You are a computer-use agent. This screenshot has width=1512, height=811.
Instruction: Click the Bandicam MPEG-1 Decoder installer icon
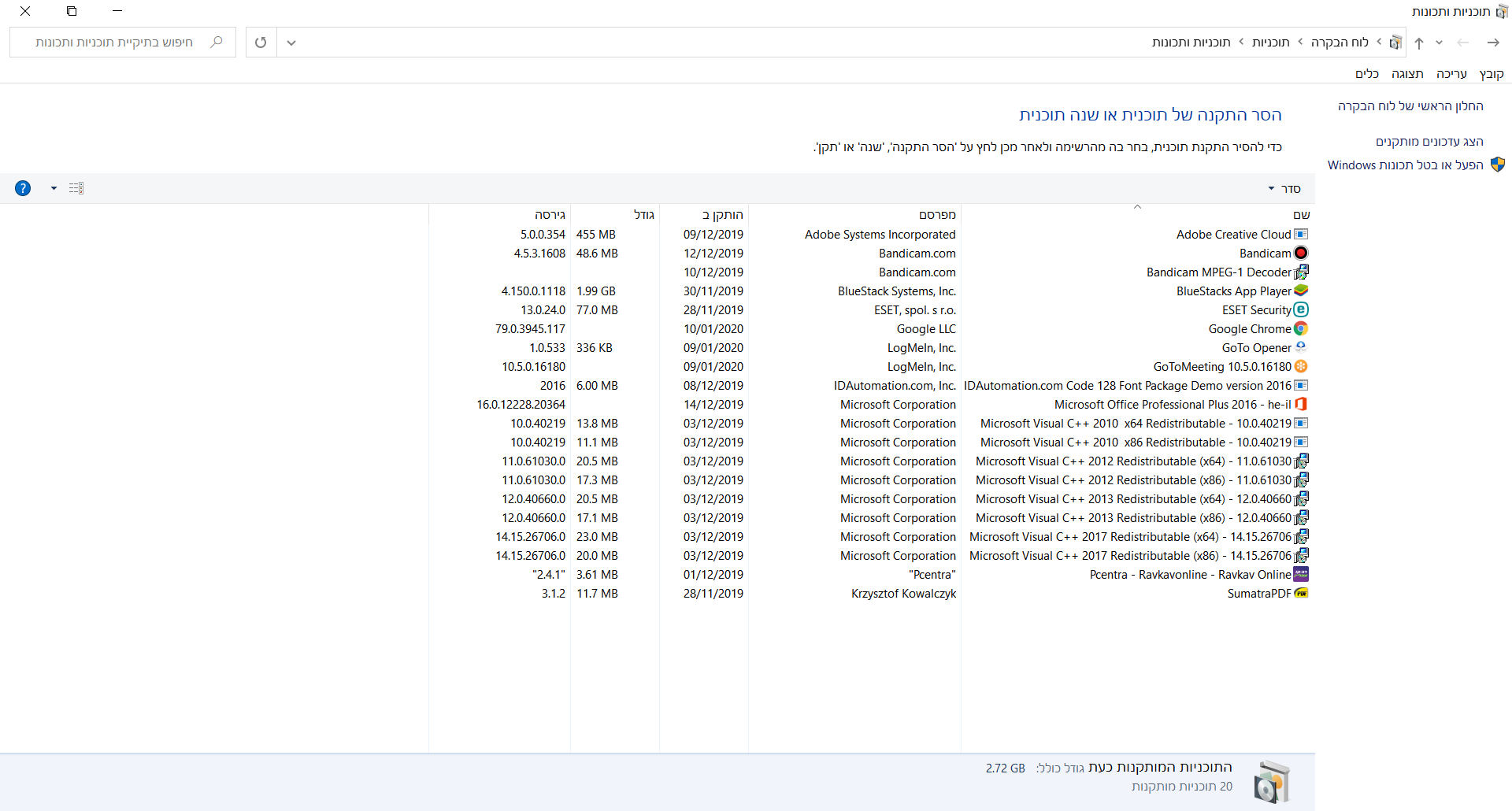pos(1301,272)
